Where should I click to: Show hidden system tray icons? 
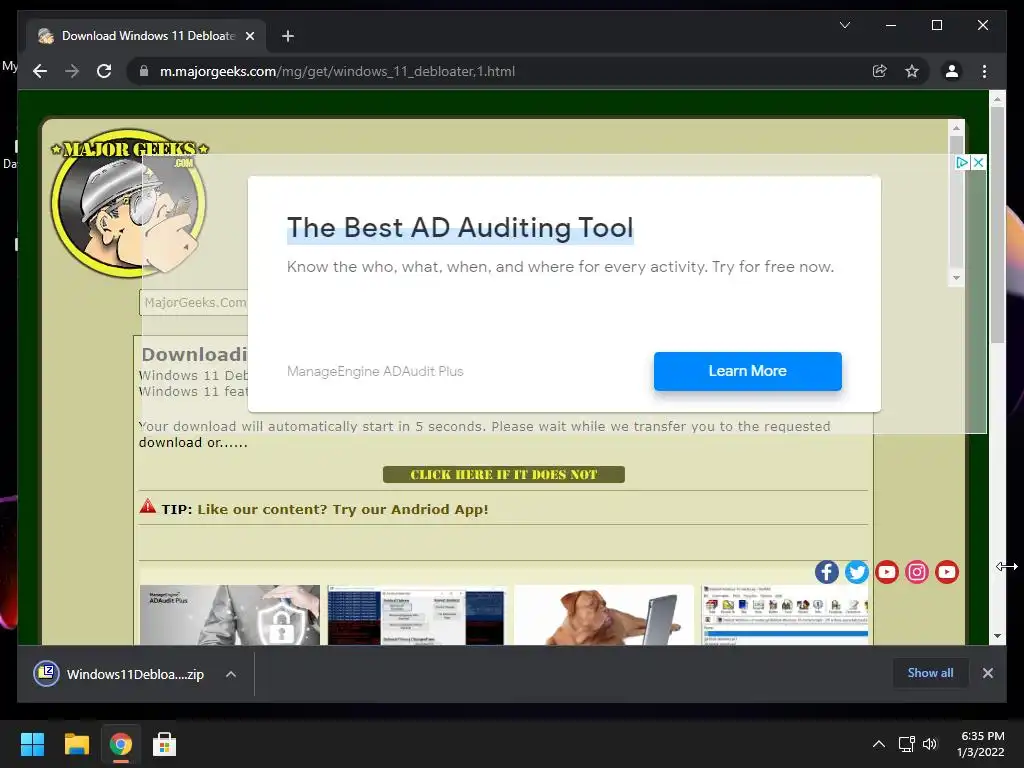pyautogui.click(x=879, y=744)
